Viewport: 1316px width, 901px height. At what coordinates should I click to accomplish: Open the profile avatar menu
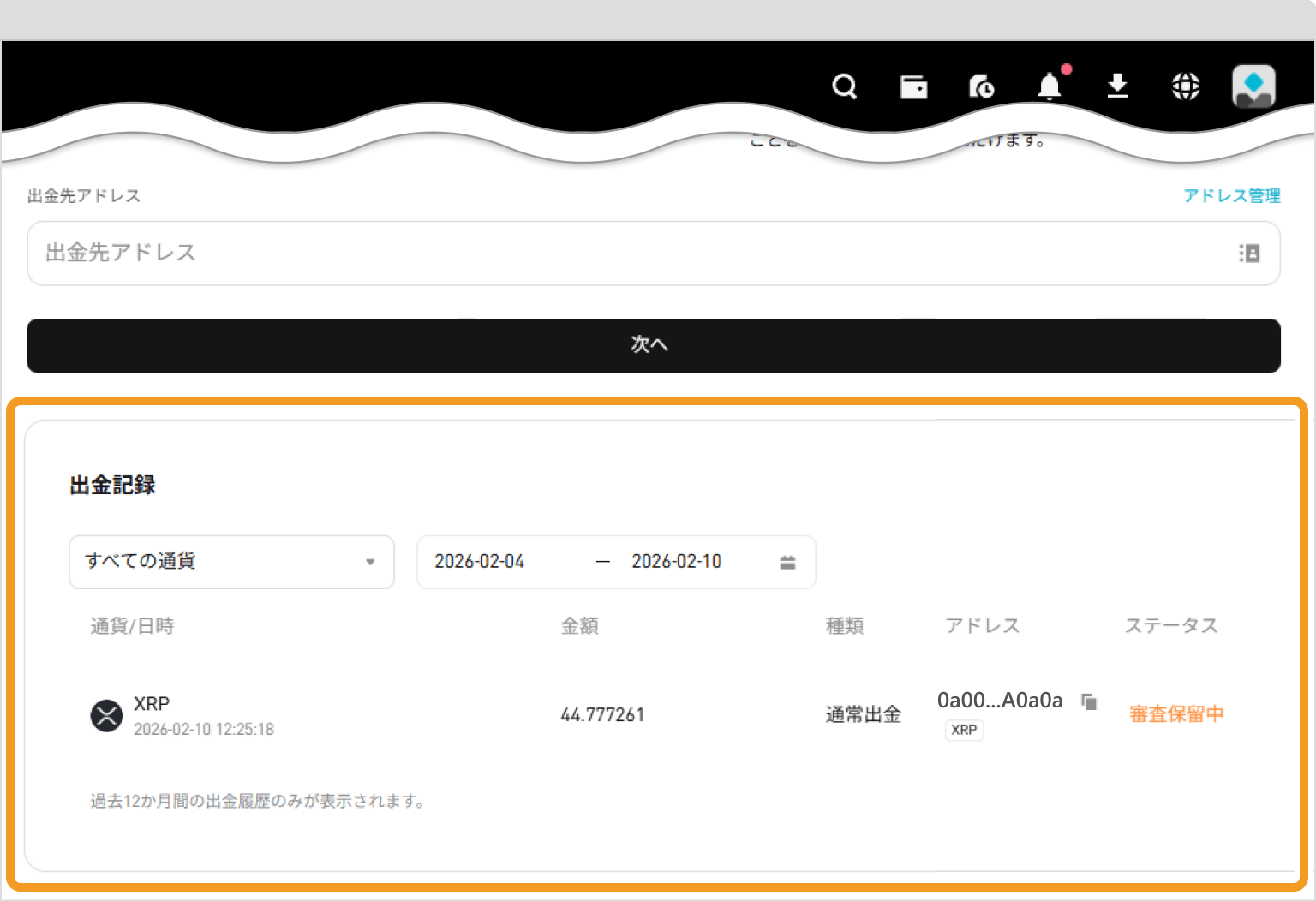(1253, 87)
